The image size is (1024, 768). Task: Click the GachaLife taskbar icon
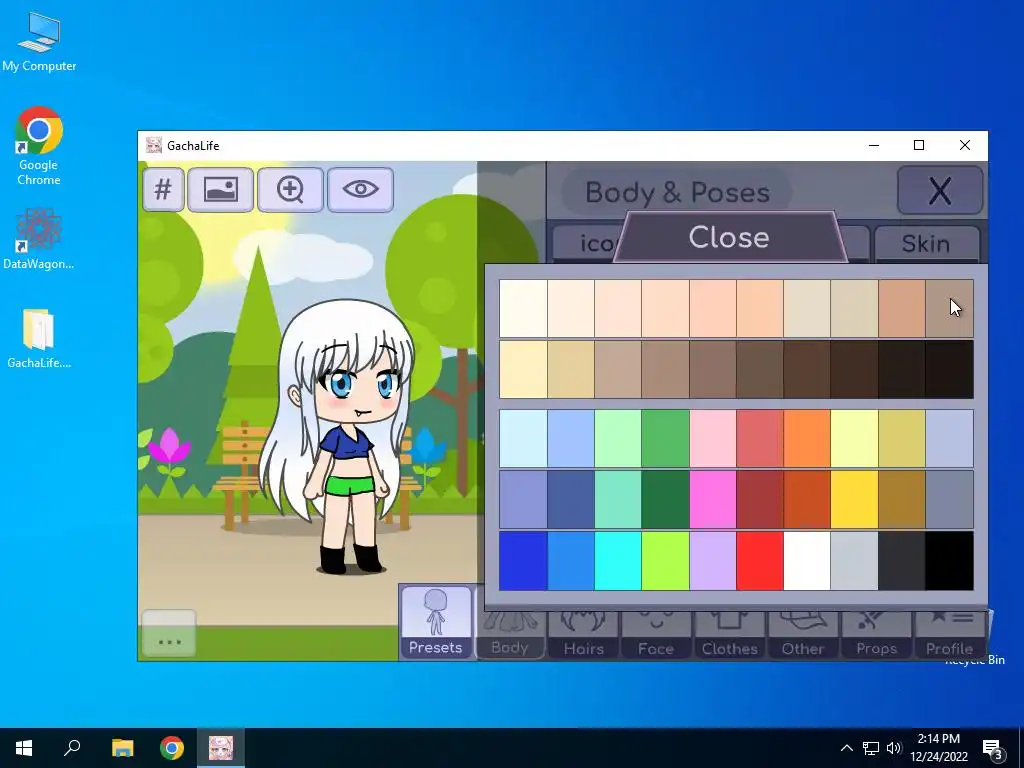coord(221,748)
